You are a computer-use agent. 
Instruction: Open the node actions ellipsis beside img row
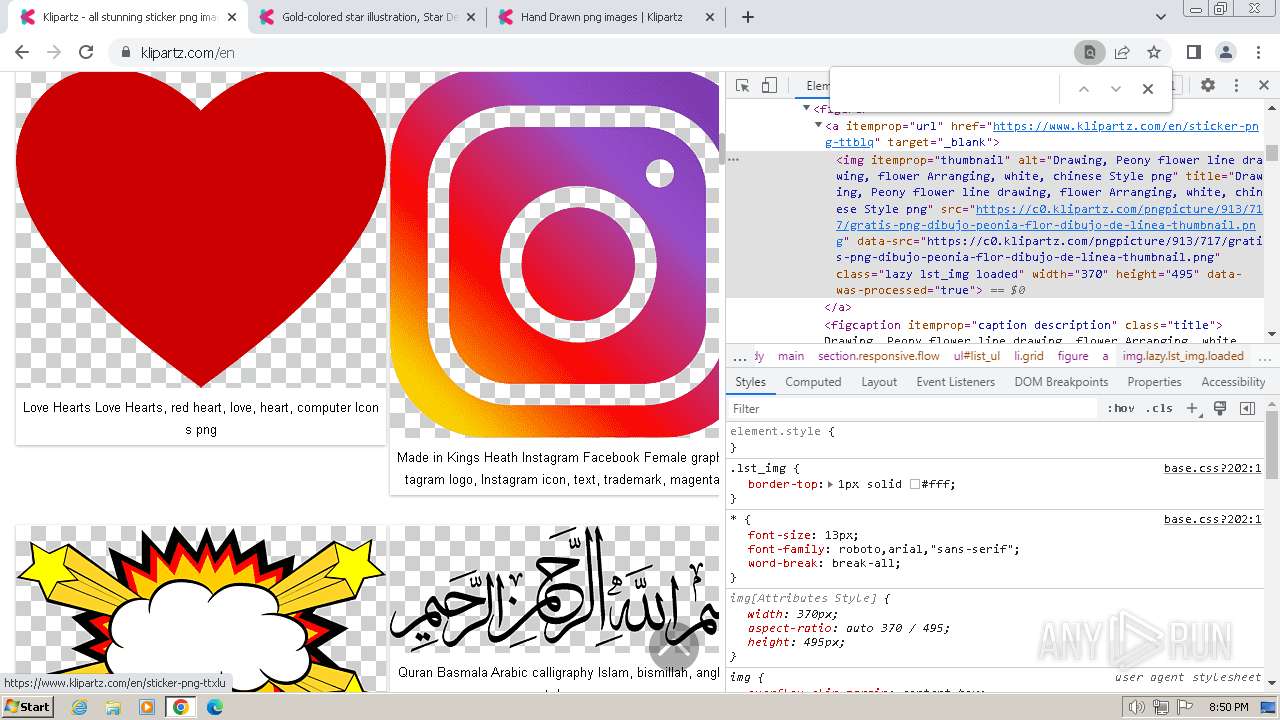pyautogui.click(x=733, y=159)
